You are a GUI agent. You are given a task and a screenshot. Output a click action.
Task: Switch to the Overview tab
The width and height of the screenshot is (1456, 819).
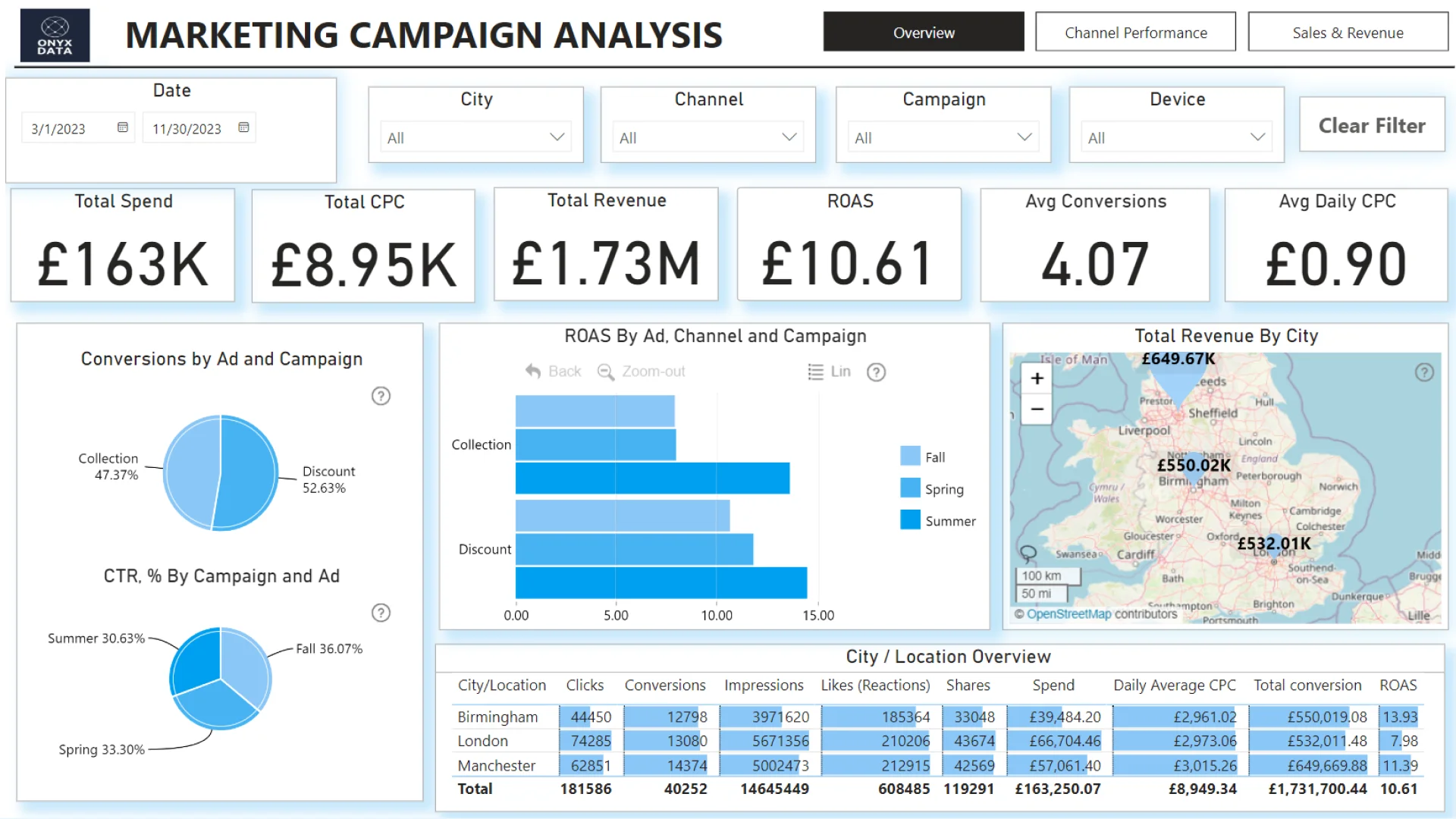[x=924, y=32]
